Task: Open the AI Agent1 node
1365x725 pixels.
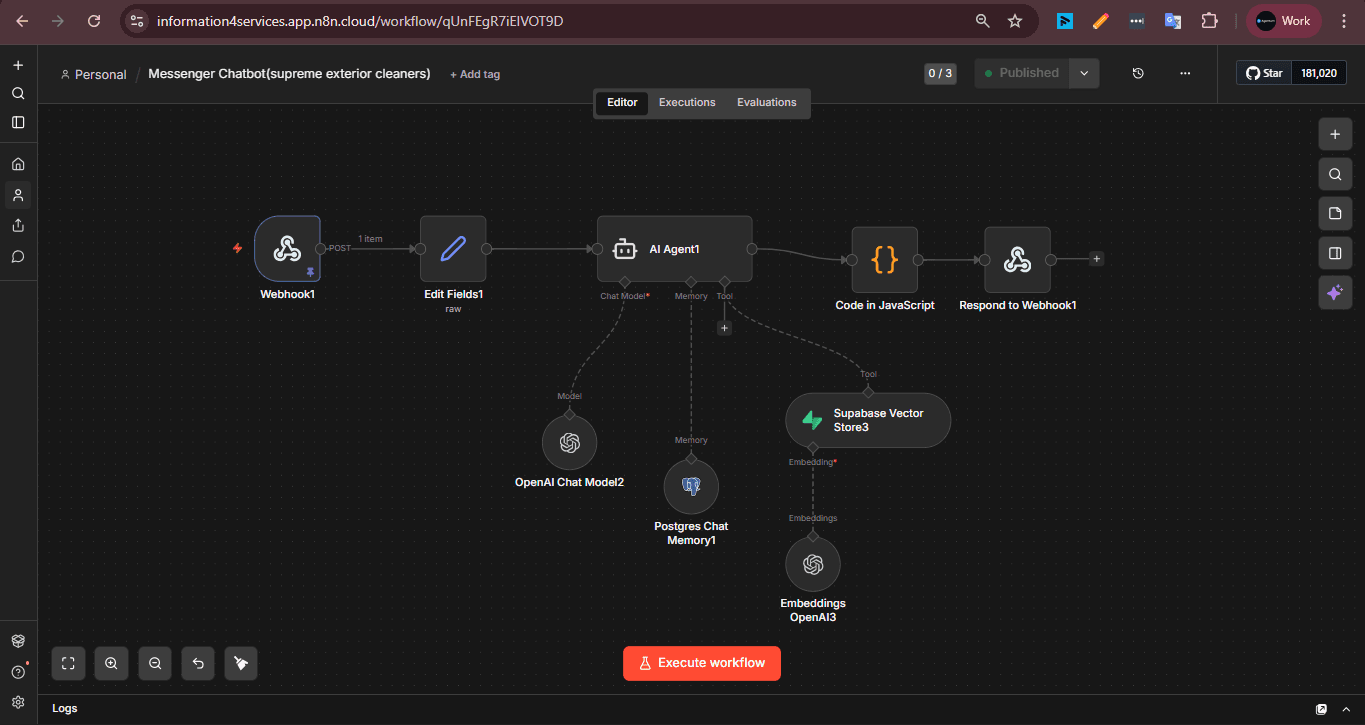Action: pyautogui.click(x=674, y=249)
